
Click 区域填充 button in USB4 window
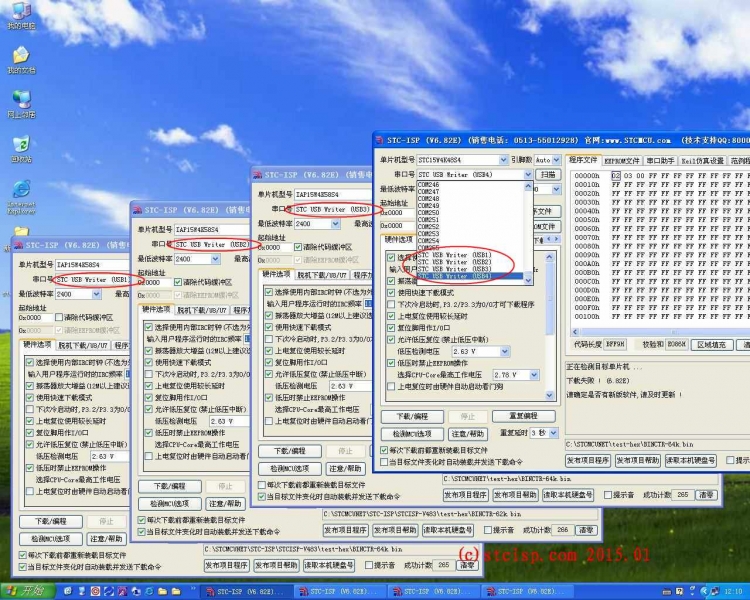(711, 344)
